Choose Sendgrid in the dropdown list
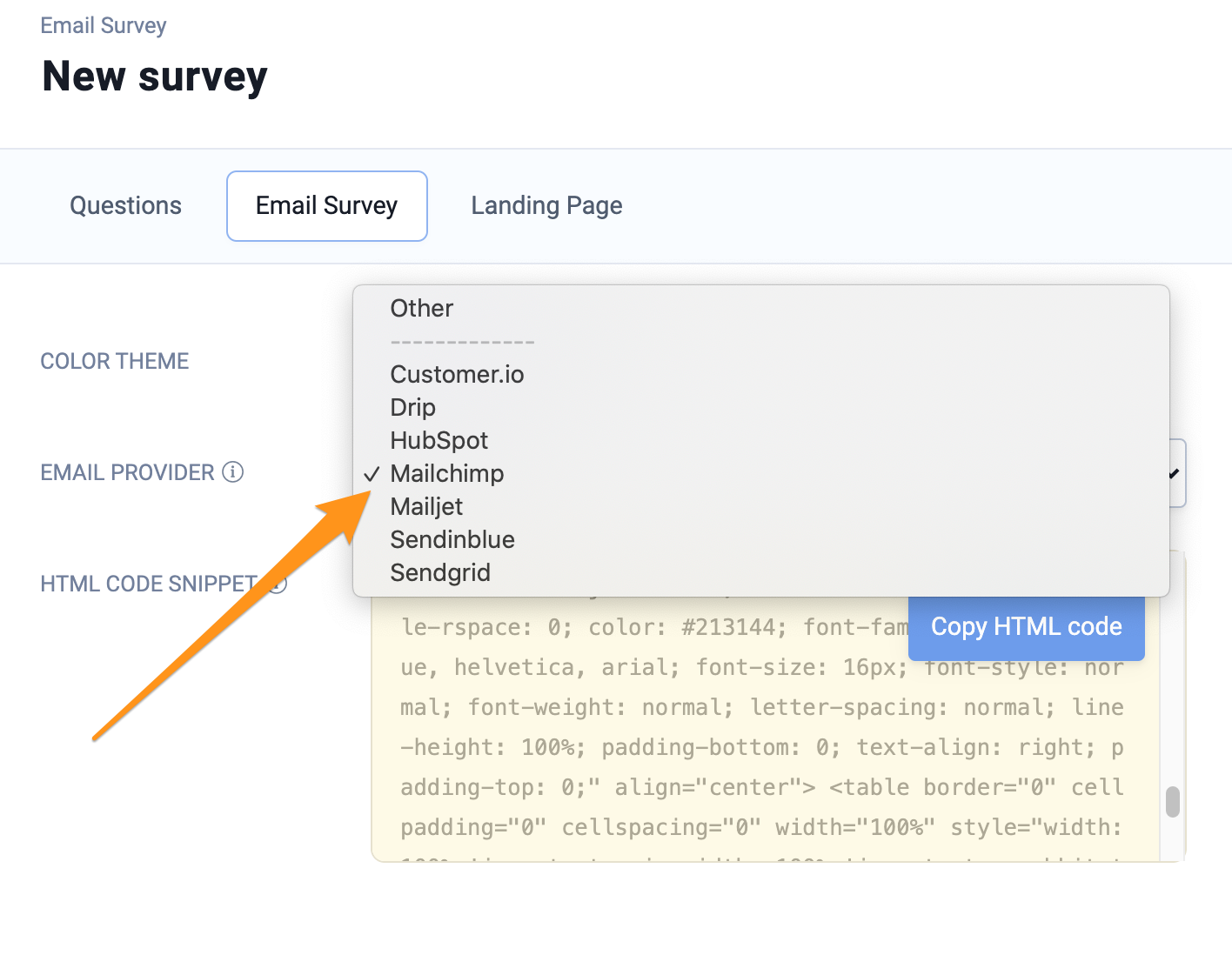The width and height of the screenshot is (1232, 955). tap(440, 573)
